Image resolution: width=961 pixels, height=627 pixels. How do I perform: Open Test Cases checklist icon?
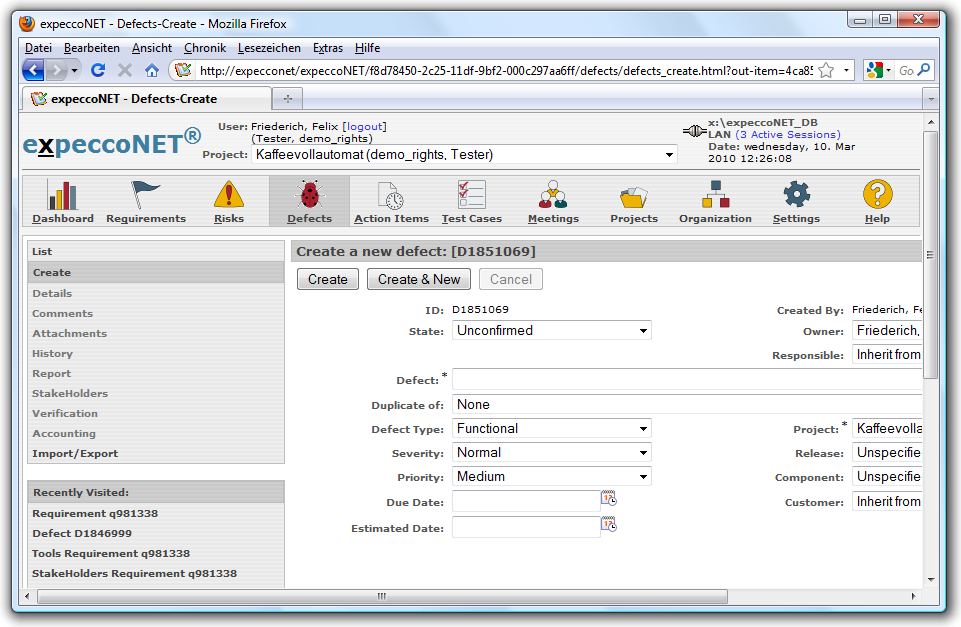click(x=471, y=195)
